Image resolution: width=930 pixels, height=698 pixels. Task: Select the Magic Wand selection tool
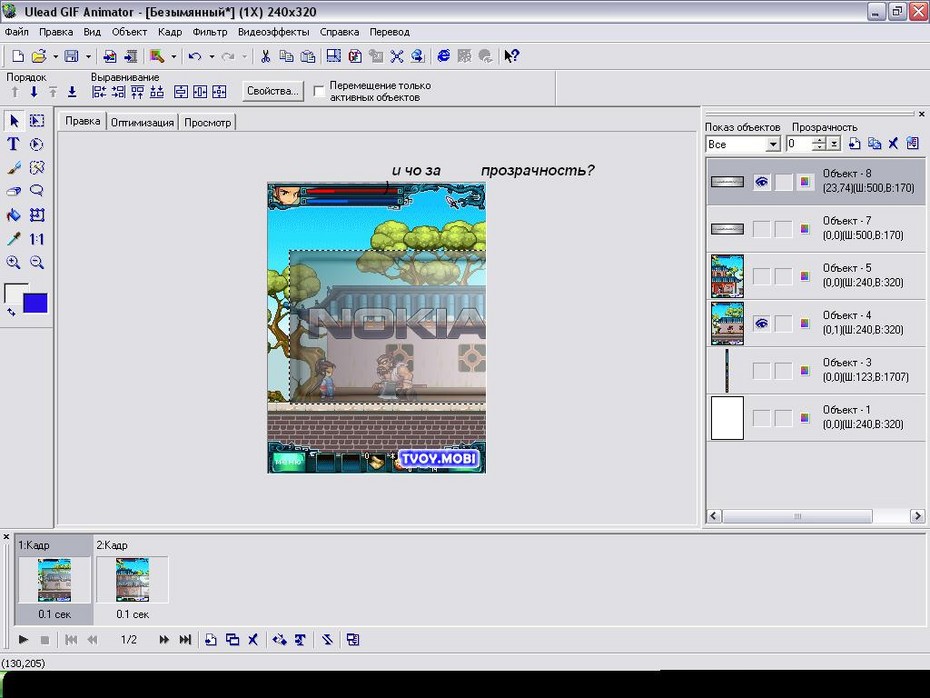pyautogui.click(x=37, y=168)
